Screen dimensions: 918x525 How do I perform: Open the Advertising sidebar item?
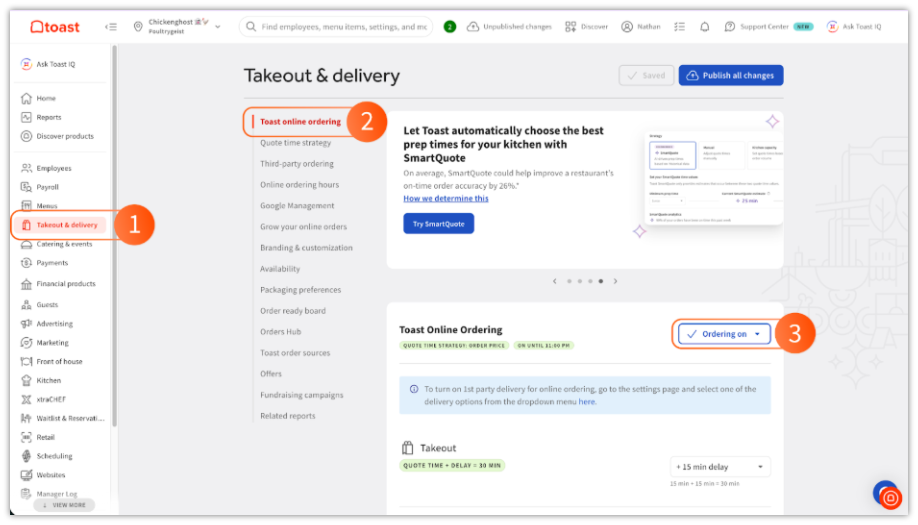pyautogui.click(x=54, y=324)
